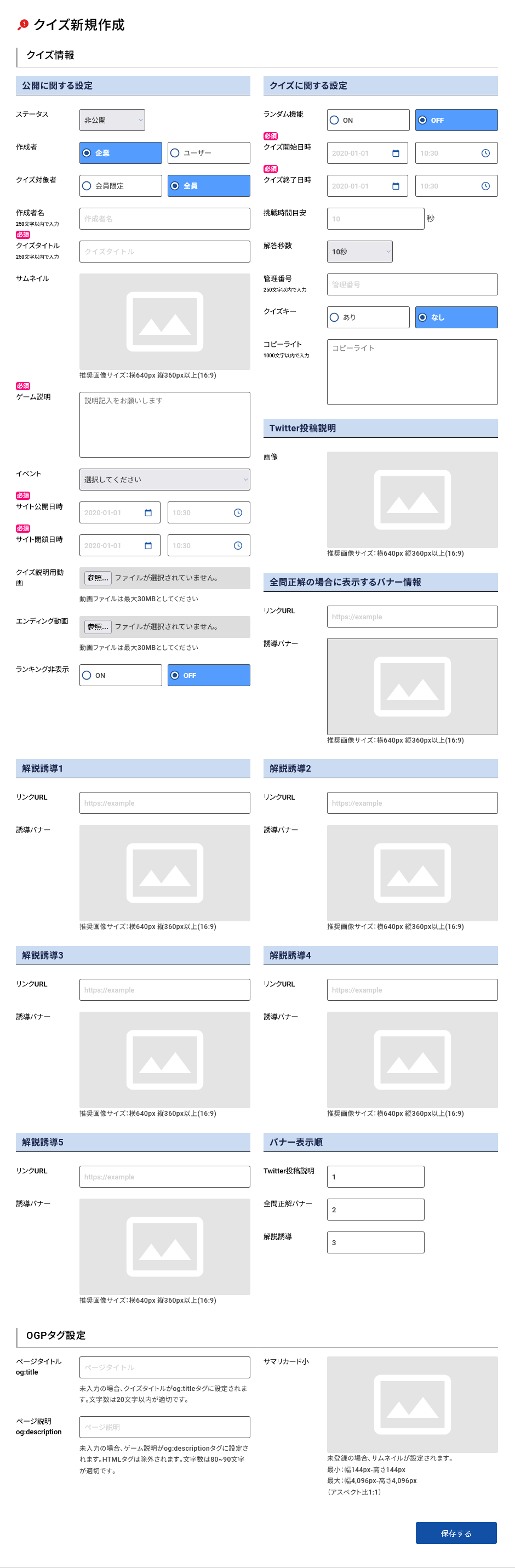Browse file for エンディング動画

click(98, 627)
